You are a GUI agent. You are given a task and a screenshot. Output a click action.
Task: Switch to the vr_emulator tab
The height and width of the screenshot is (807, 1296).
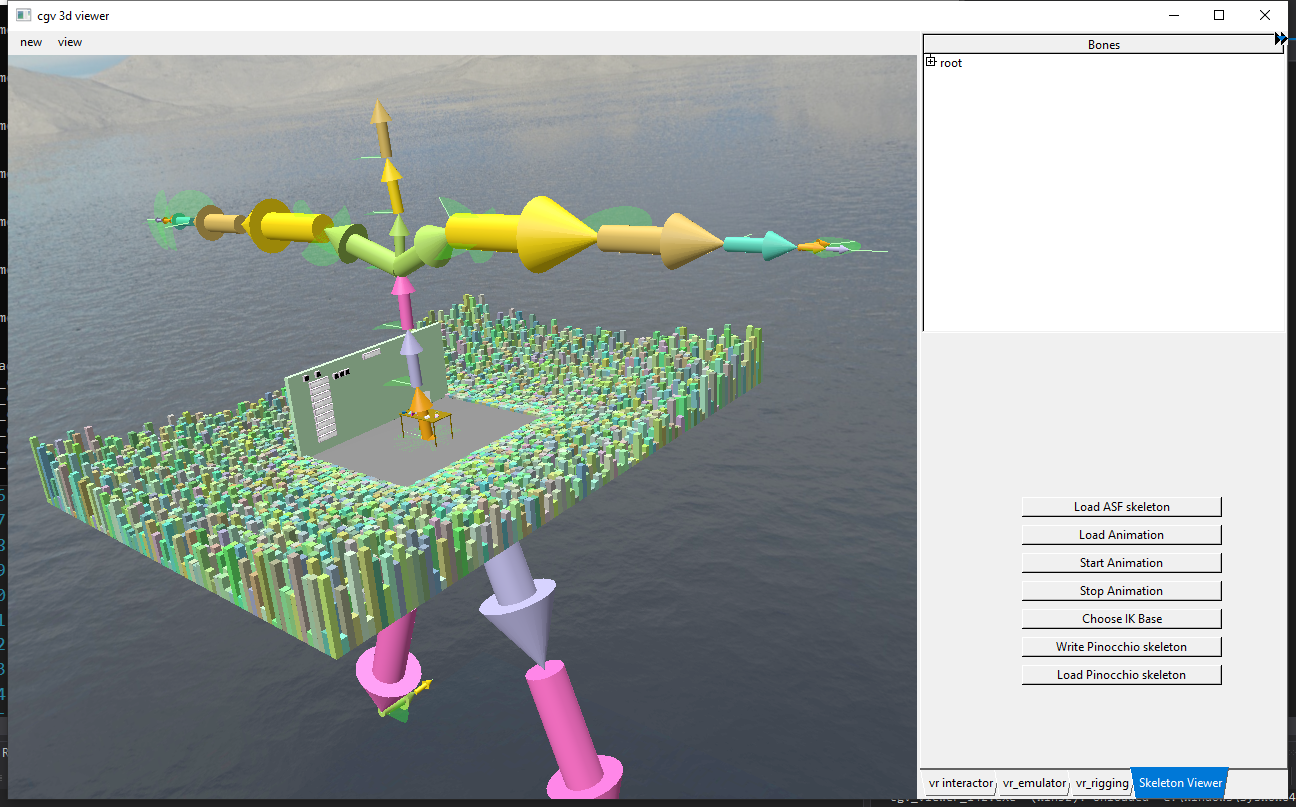pos(1034,783)
